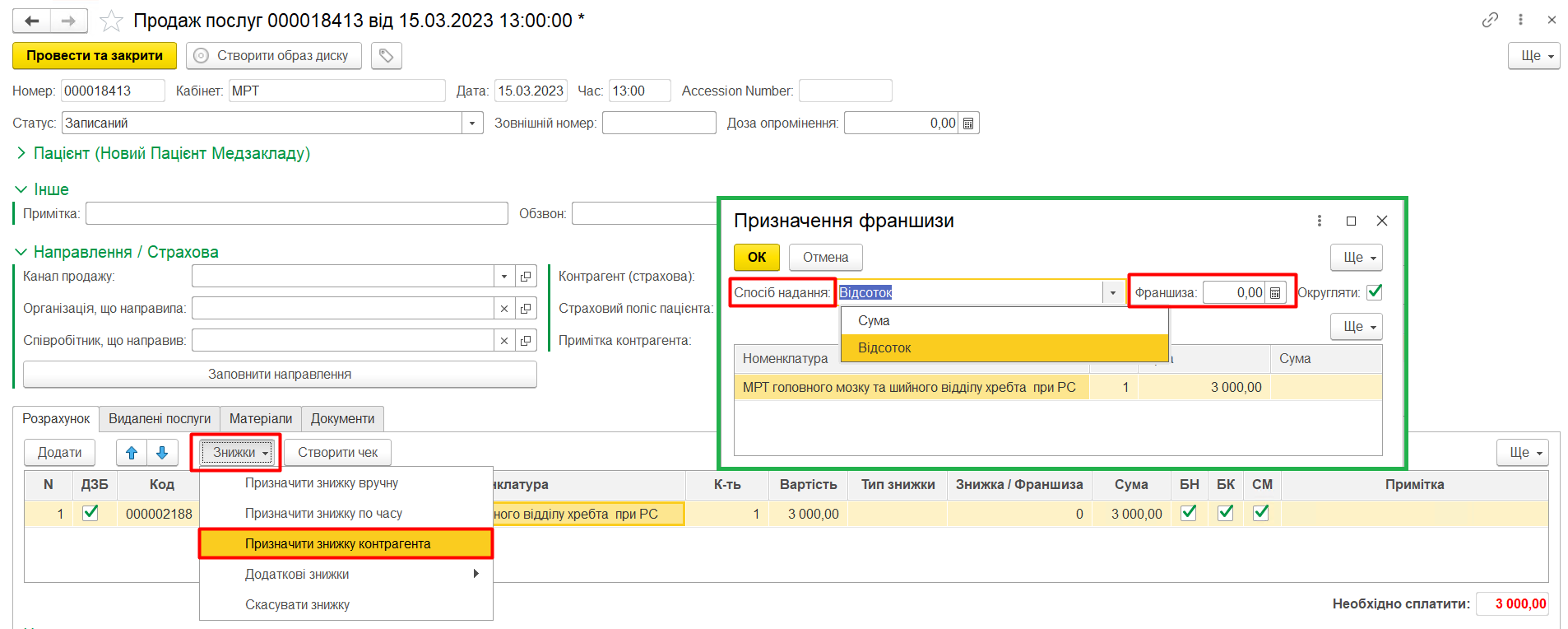1568x629 pixels.
Task: Move row up with the blue arrow
Action: click(x=132, y=453)
